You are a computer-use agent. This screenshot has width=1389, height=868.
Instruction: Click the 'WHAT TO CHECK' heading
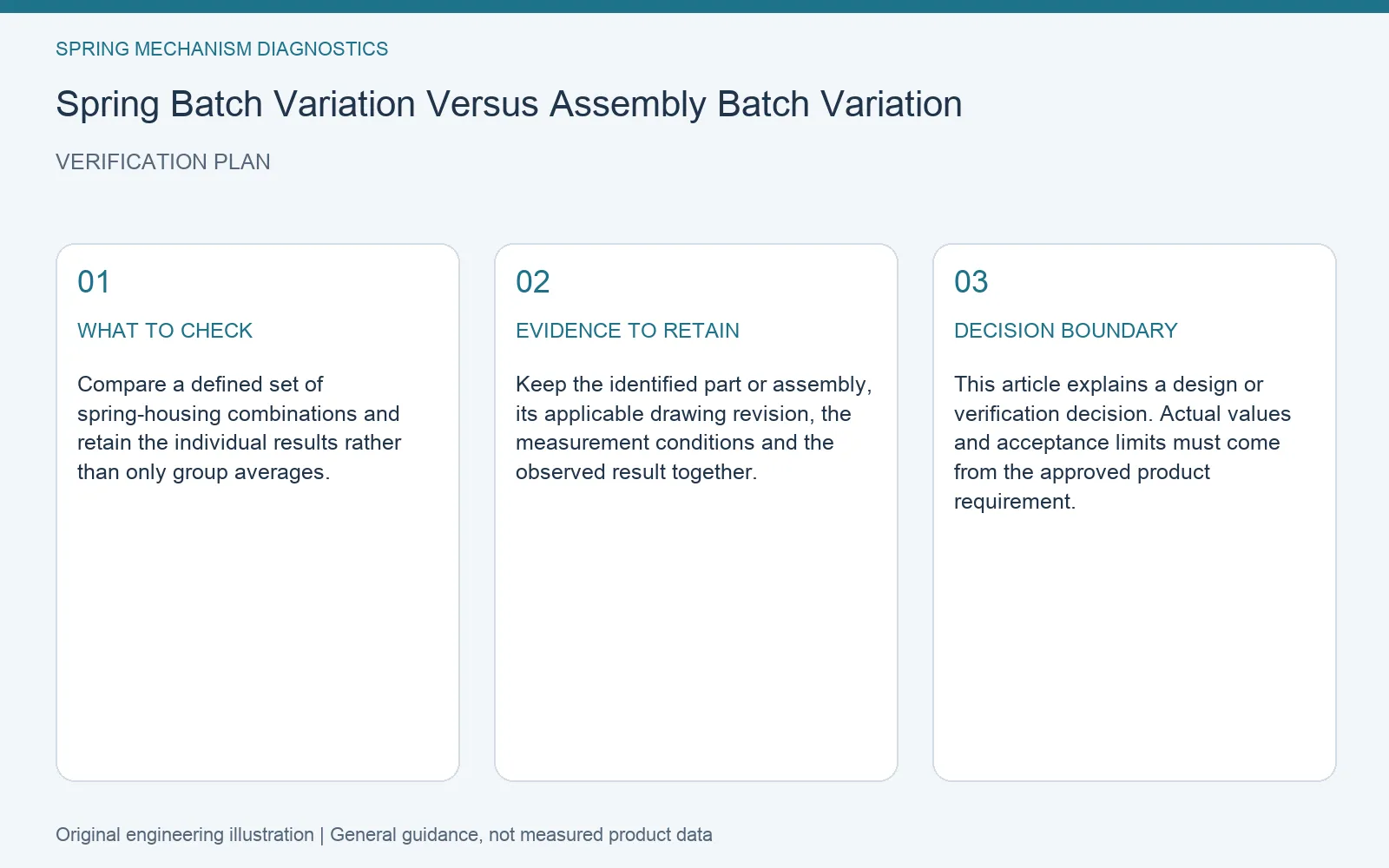pyautogui.click(x=165, y=331)
